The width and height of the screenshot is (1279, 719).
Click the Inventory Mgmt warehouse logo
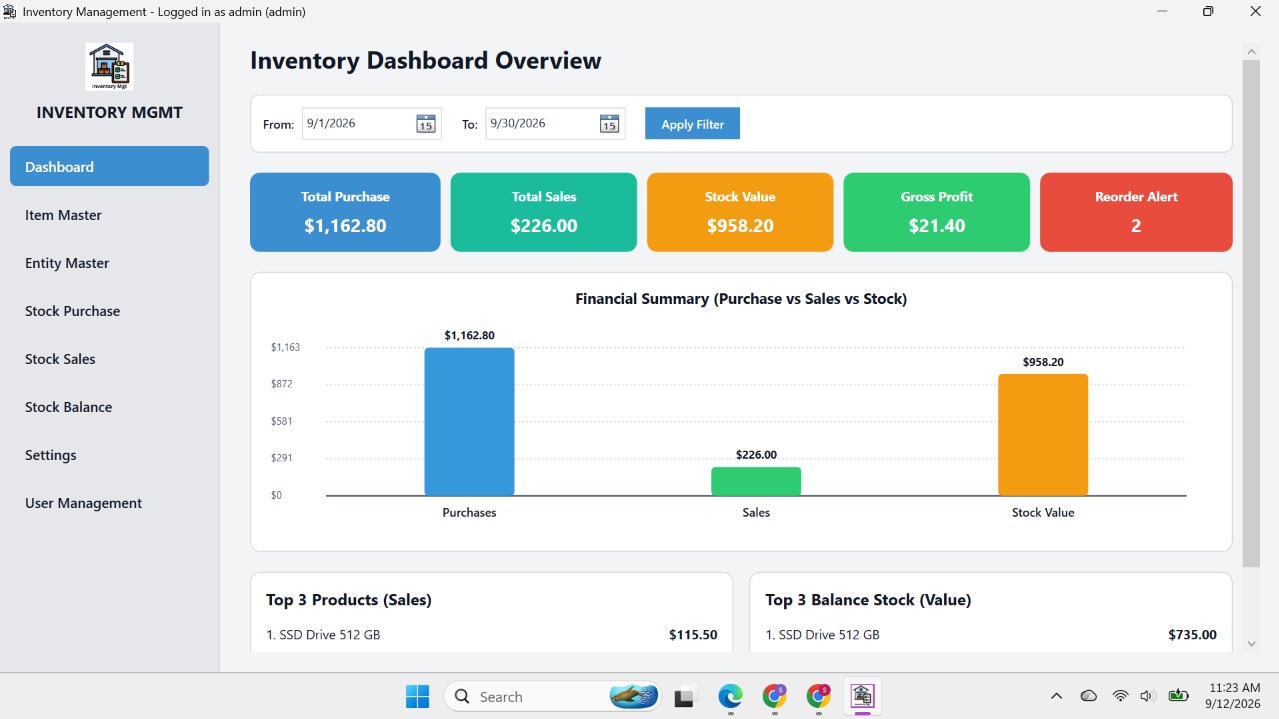[x=109, y=66]
